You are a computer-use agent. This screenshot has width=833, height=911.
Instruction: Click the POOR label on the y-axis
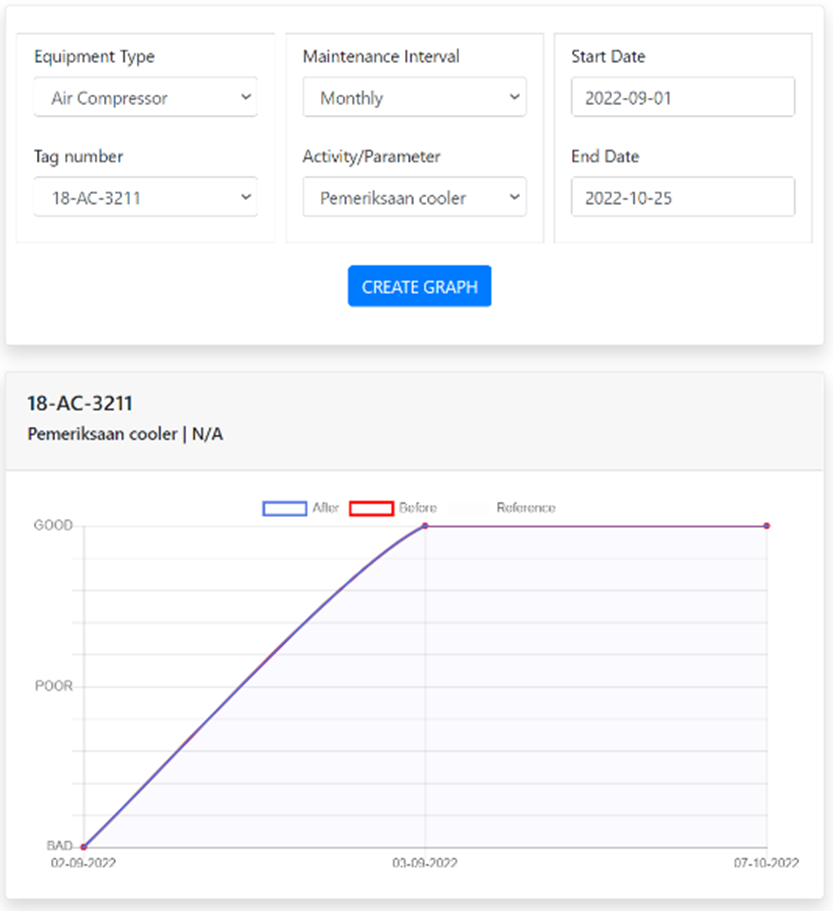[x=53, y=686]
